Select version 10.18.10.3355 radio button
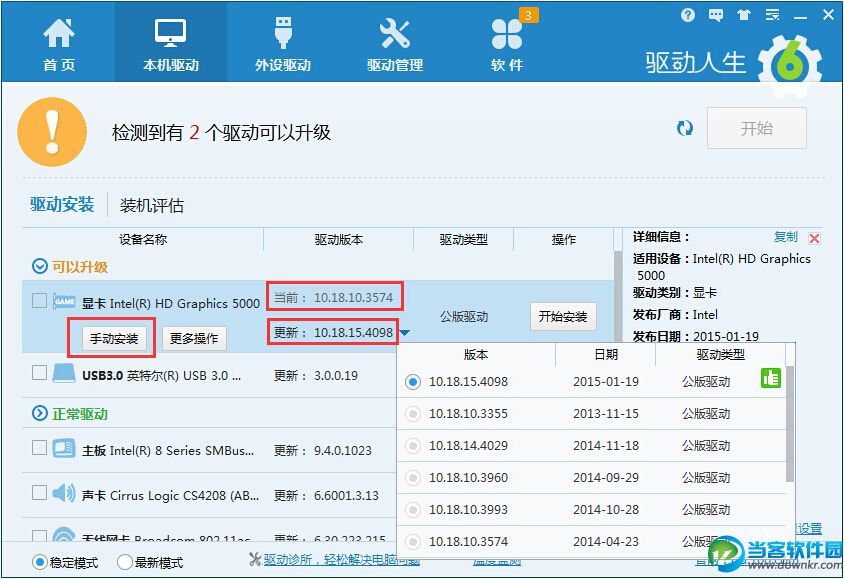The width and height of the screenshot is (844, 579). click(x=413, y=414)
